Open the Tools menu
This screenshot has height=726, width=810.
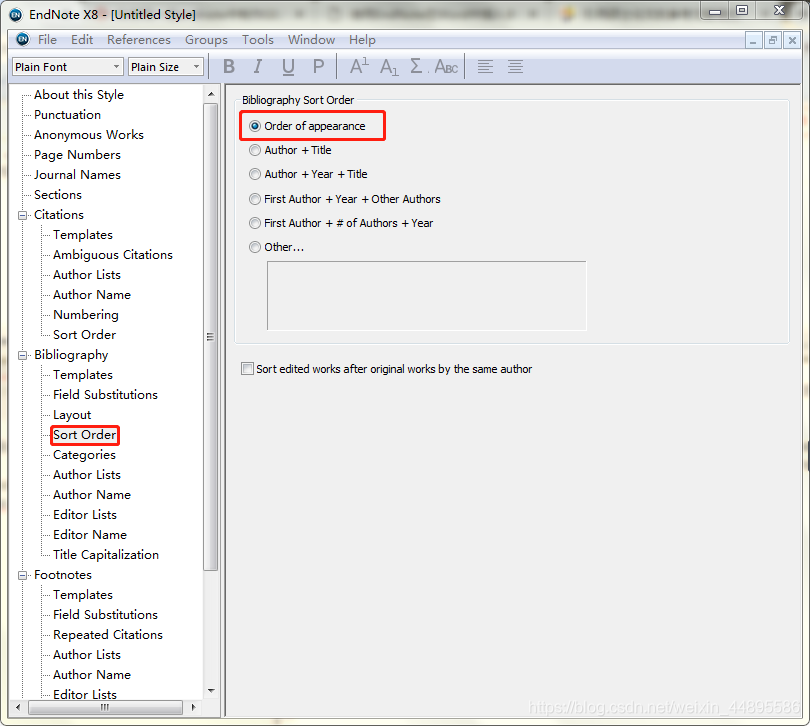click(258, 40)
